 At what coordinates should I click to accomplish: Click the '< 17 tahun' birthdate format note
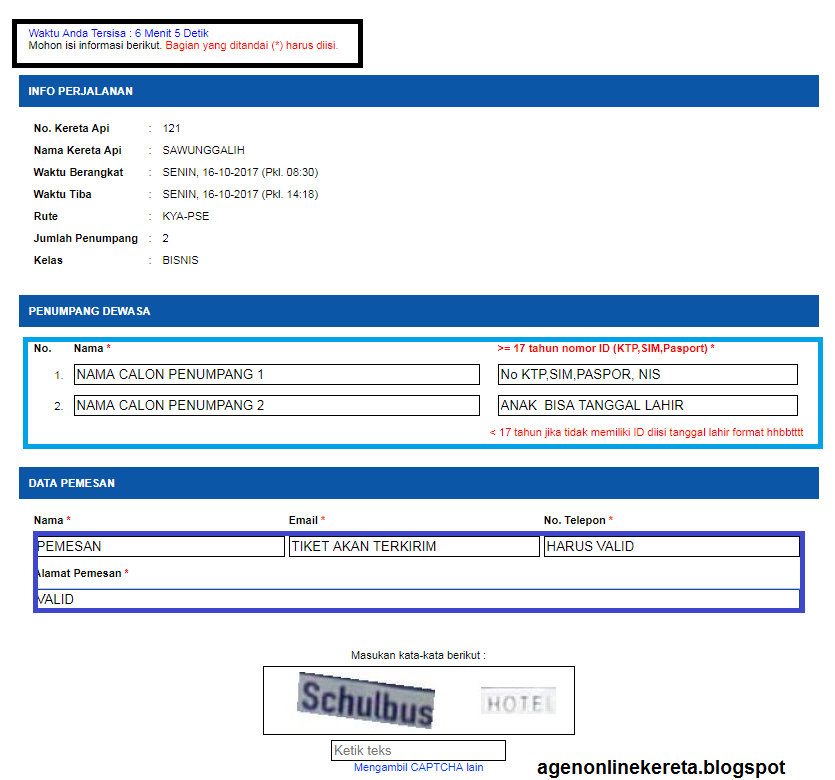click(646, 432)
